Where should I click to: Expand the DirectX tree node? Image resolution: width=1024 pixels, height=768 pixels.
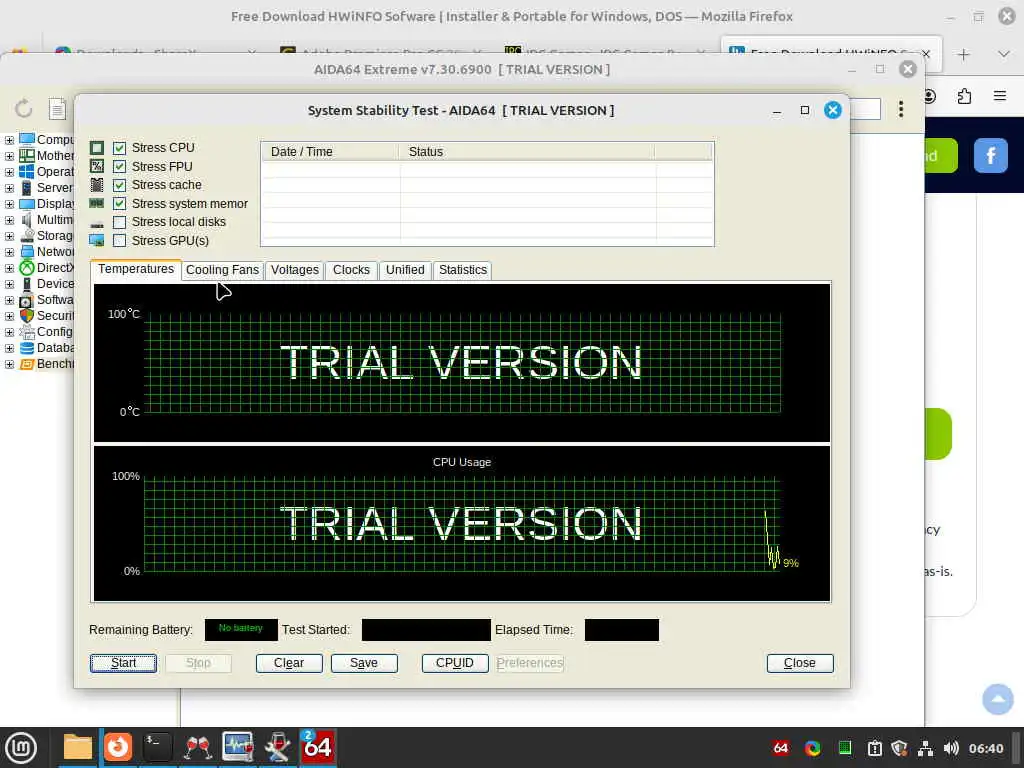point(9,268)
